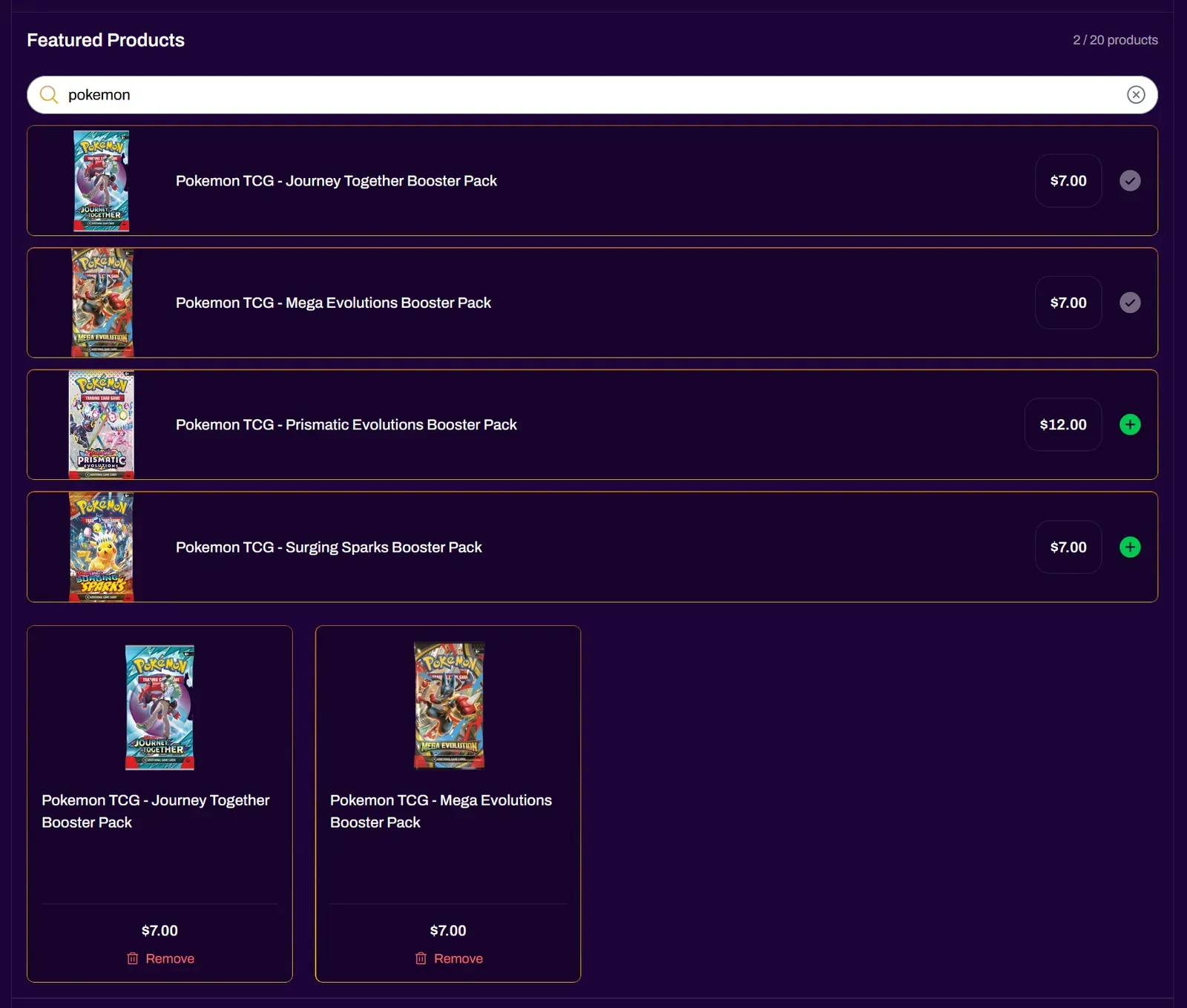Select Pokemon TCG - Mega Evolutions result name
Image resolution: width=1187 pixels, height=1008 pixels.
click(x=333, y=303)
